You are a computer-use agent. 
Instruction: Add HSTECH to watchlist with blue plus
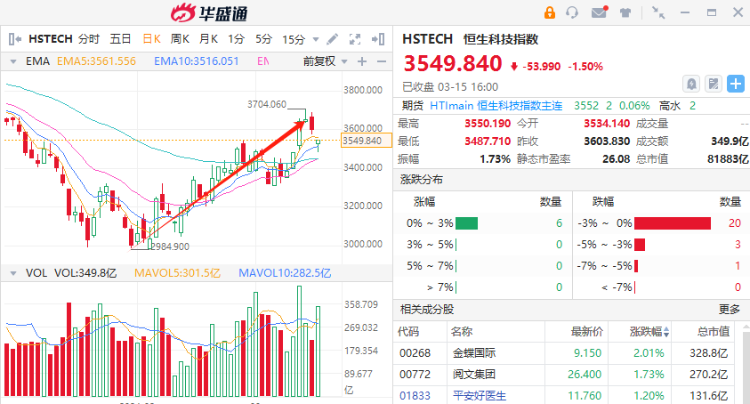pyautogui.click(x=737, y=84)
